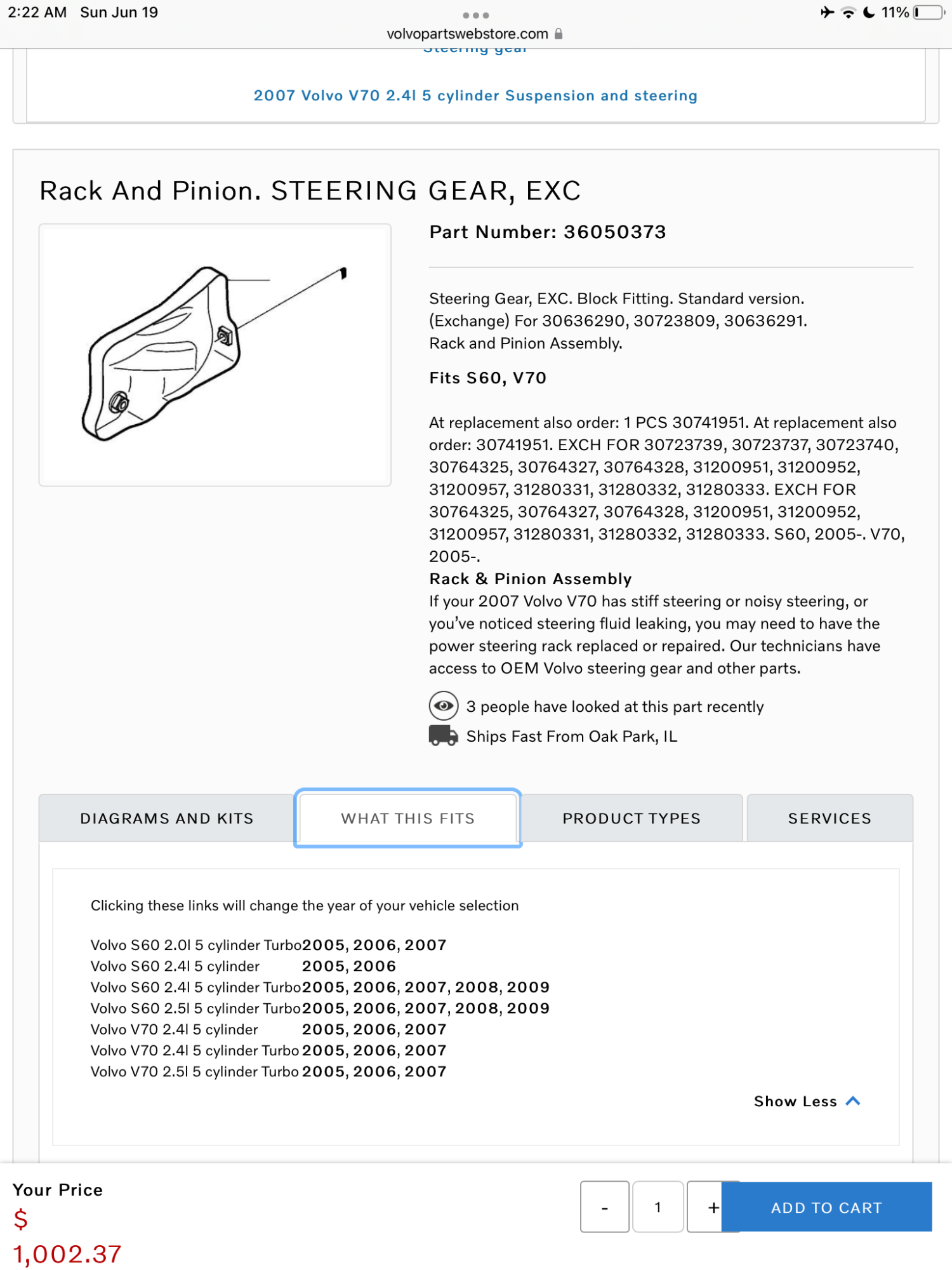This screenshot has width=952, height=1270.
Task: Click the padlock icon in the address bar
Action: tap(559, 33)
